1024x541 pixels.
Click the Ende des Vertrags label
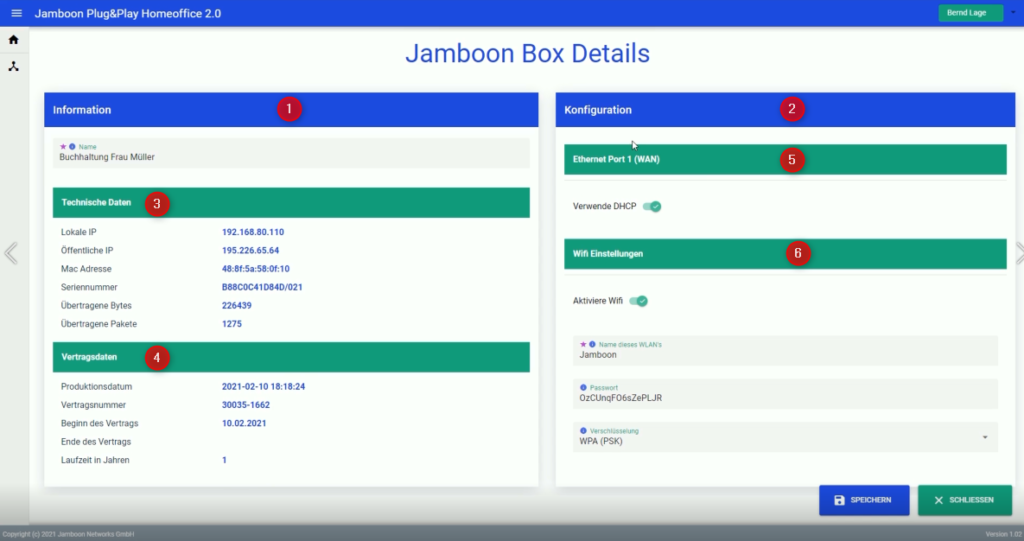click(x=96, y=442)
